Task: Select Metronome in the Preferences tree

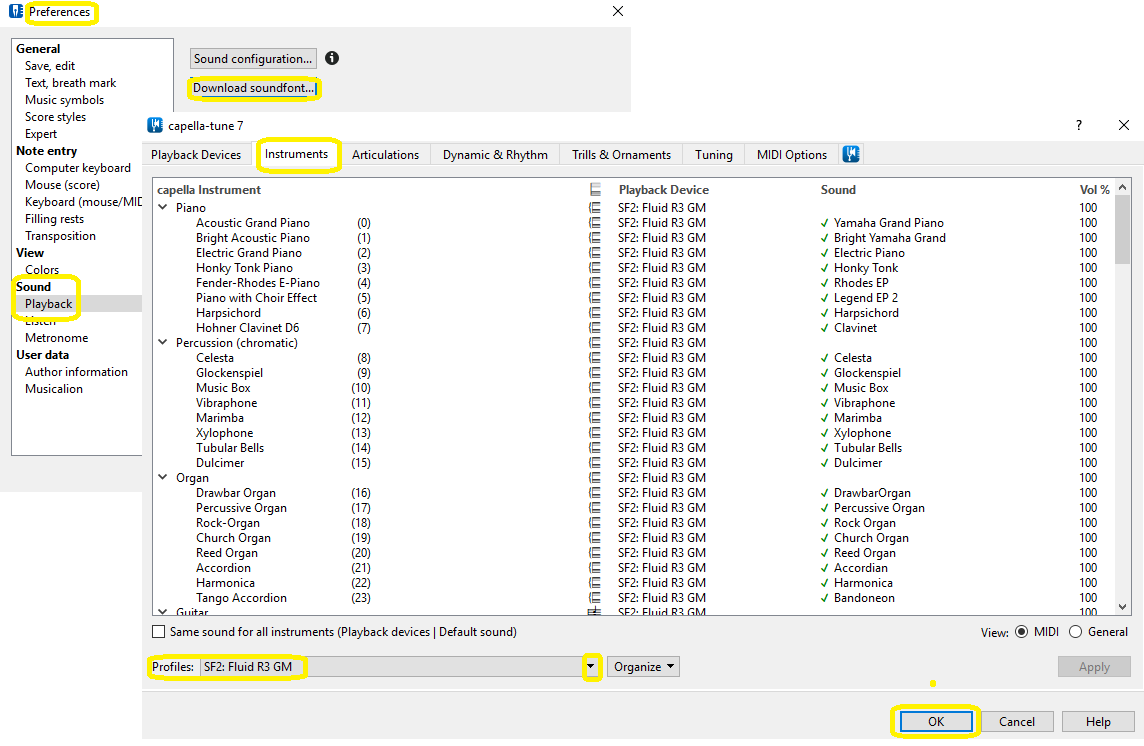Action: [x=56, y=338]
